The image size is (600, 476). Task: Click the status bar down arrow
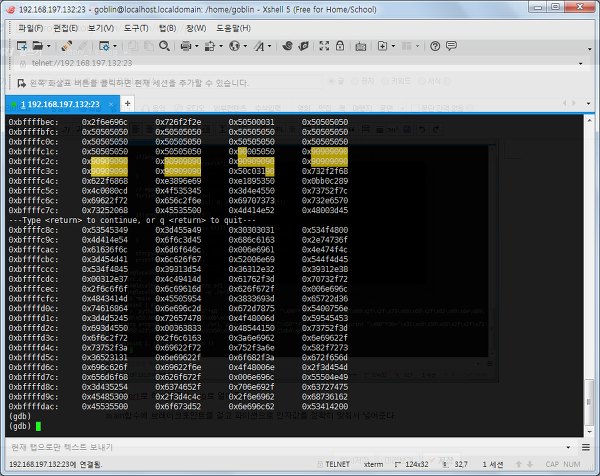530,464
